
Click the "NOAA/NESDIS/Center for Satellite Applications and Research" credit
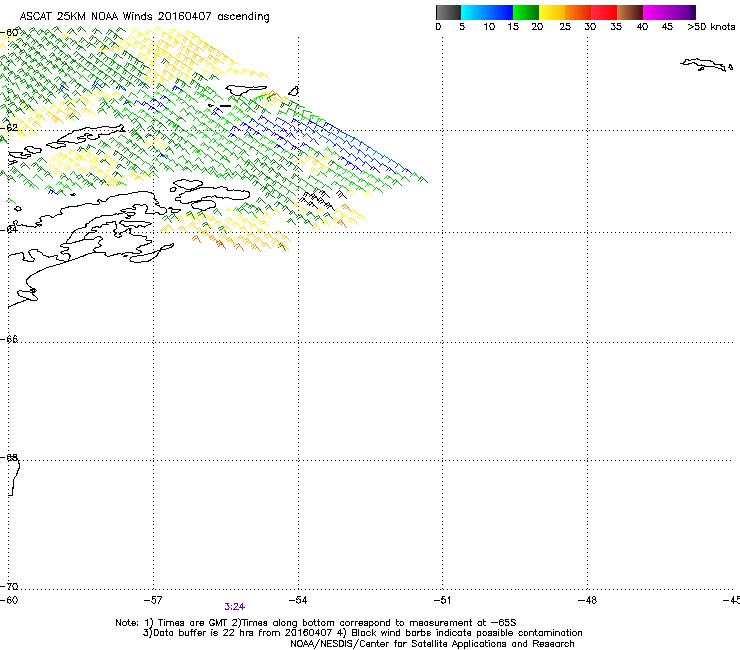432,644
